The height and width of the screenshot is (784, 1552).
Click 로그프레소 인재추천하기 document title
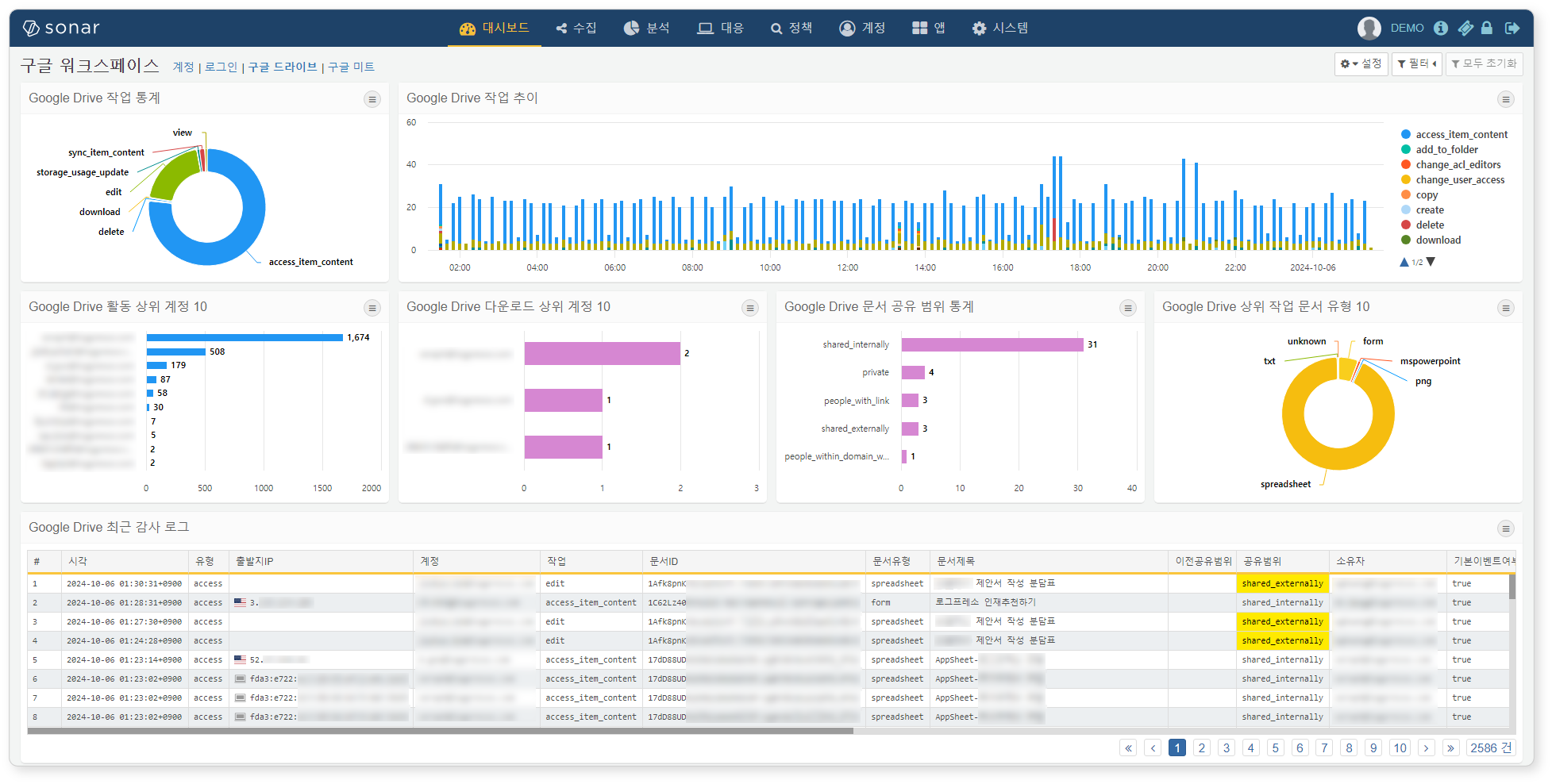pos(985,602)
